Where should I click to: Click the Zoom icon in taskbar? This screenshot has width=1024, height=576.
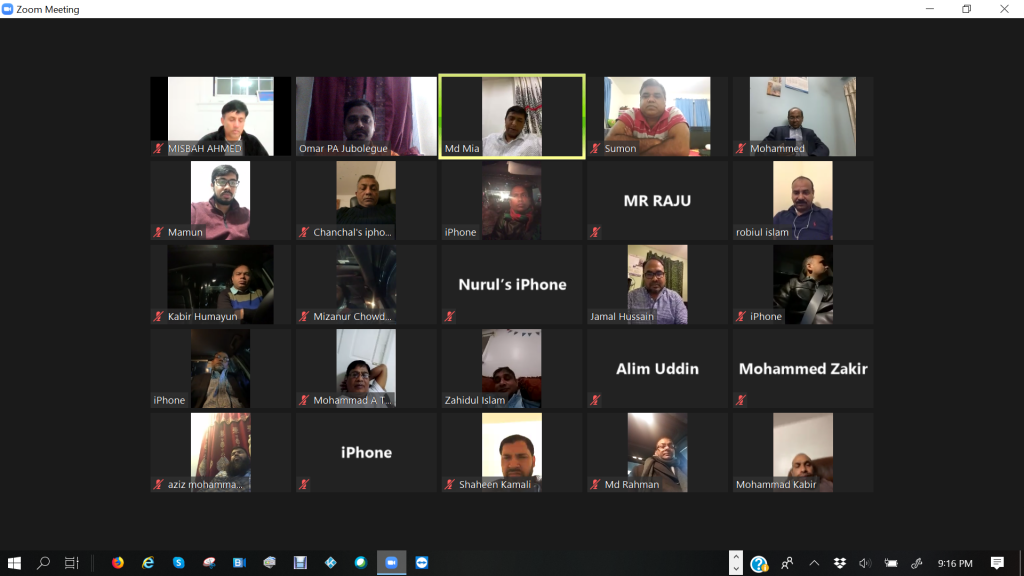pyautogui.click(x=391, y=563)
